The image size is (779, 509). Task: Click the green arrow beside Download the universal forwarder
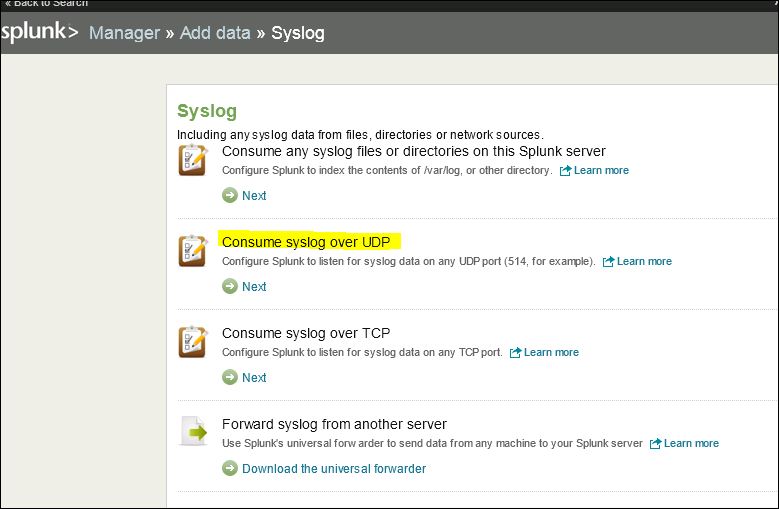pos(230,469)
